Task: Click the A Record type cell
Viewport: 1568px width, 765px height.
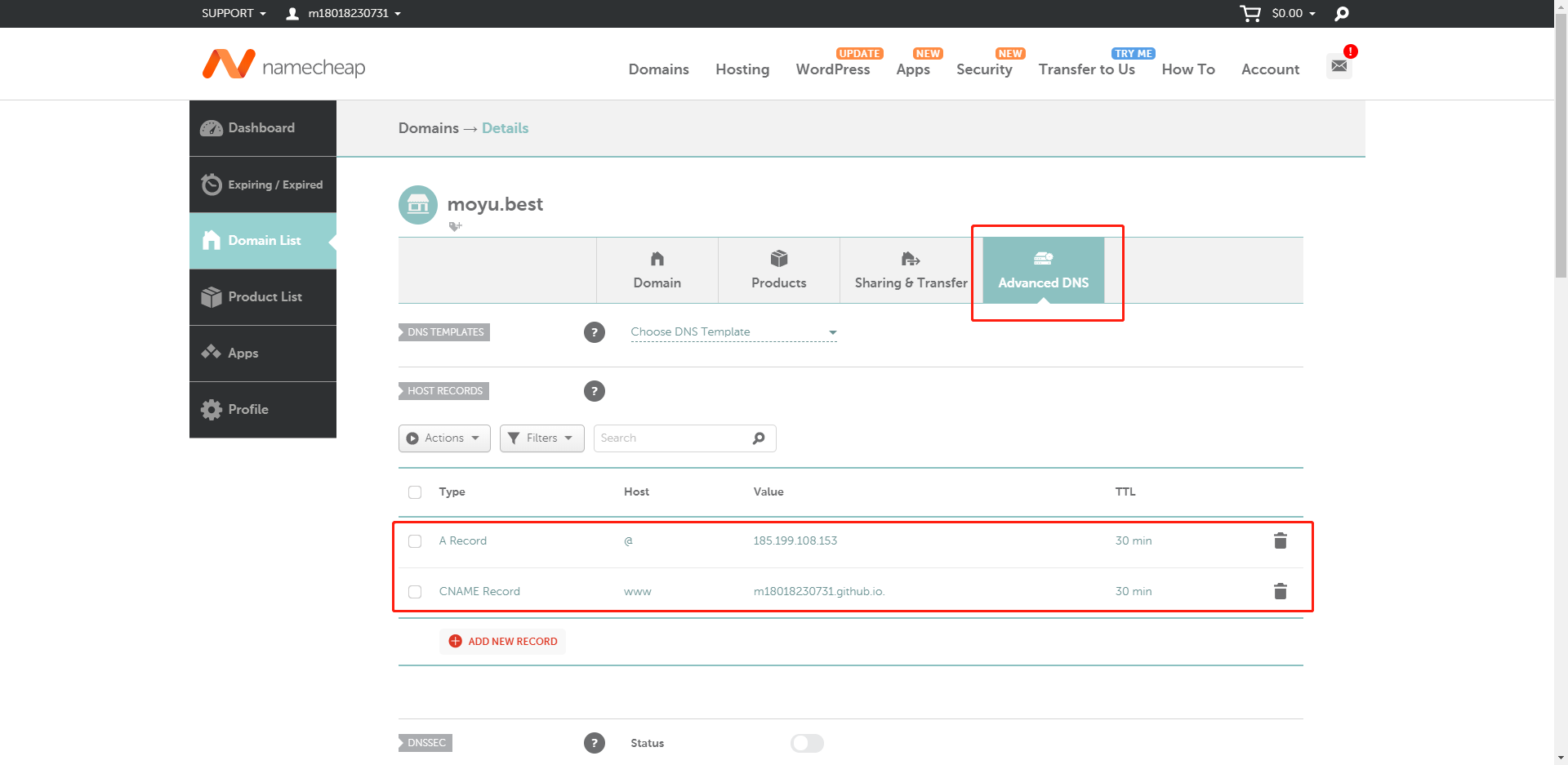Action: coord(463,541)
